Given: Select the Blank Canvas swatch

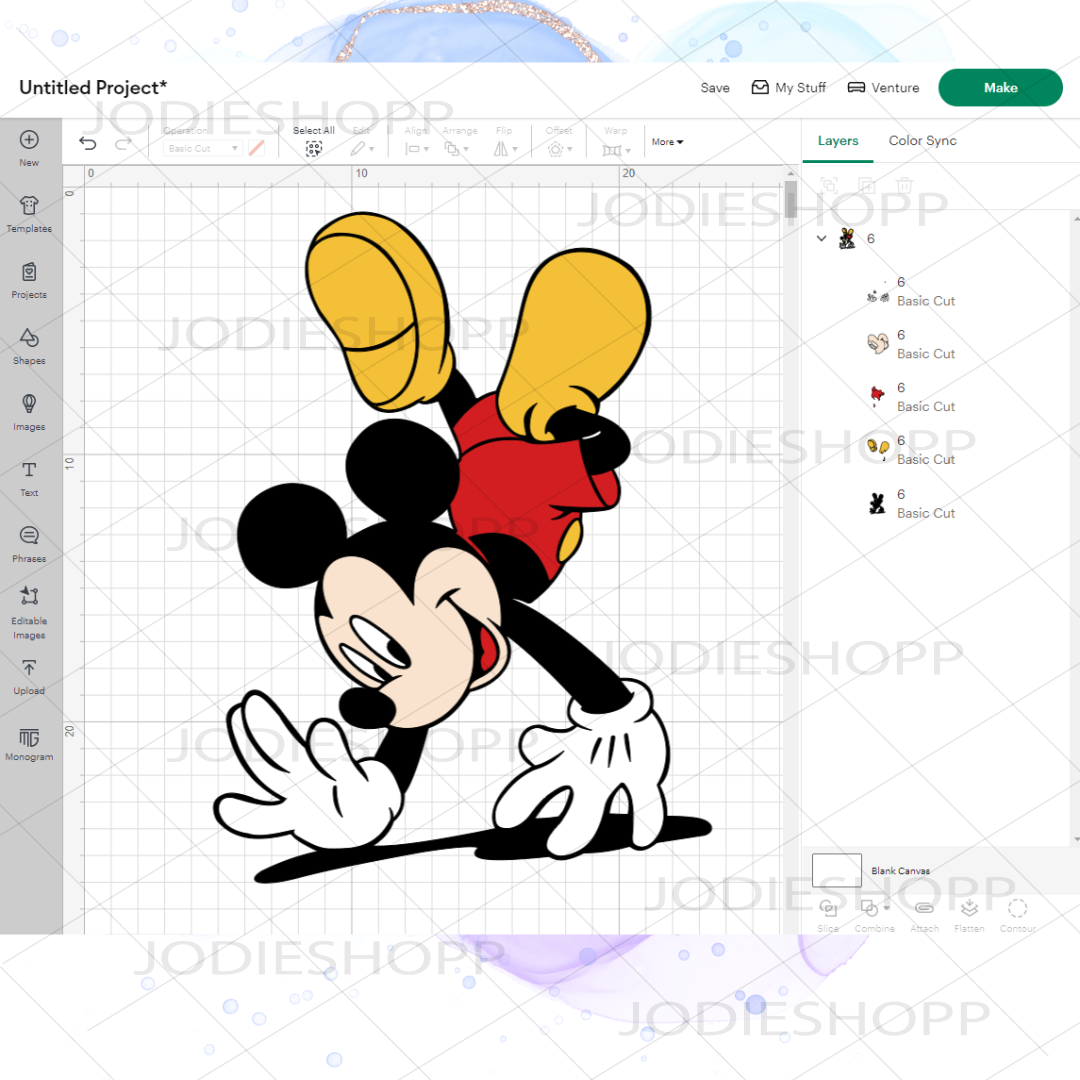Looking at the screenshot, I should pyautogui.click(x=836, y=870).
